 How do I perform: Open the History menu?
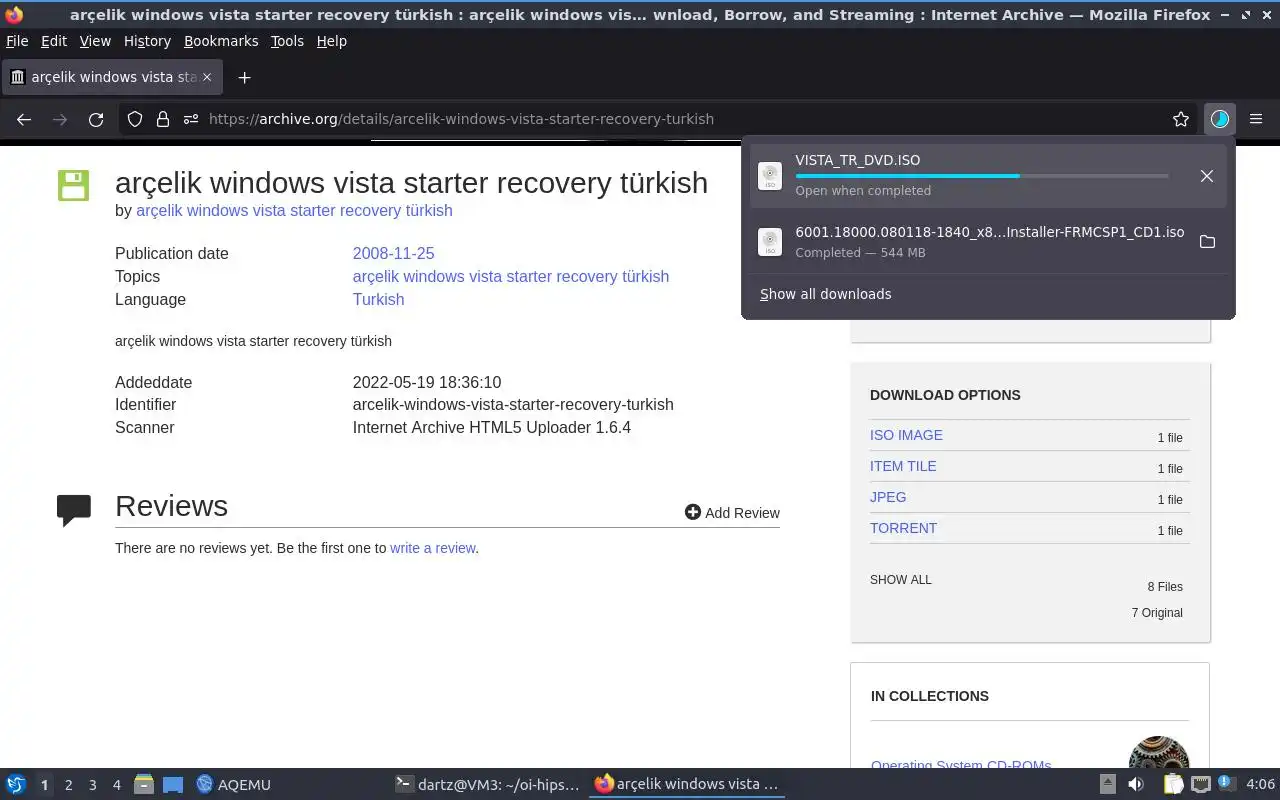147,41
